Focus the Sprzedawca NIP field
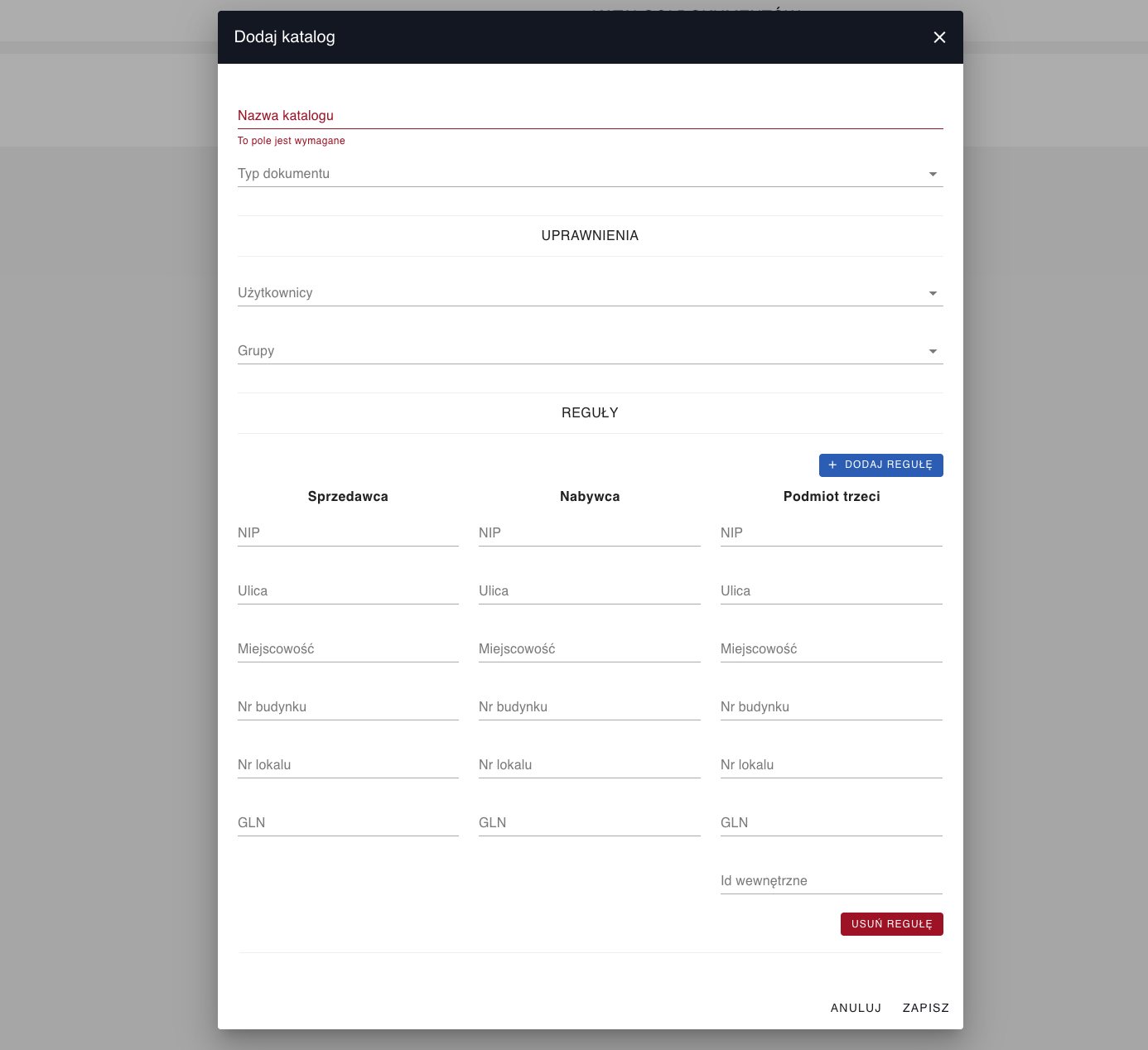This screenshot has height=1050, width=1148. pos(348,533)
